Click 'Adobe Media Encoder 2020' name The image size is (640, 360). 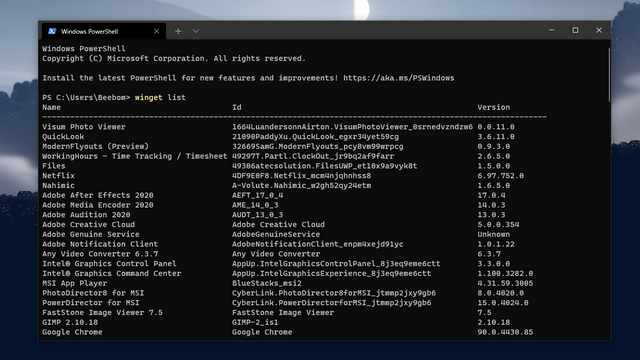click(98, 205)
